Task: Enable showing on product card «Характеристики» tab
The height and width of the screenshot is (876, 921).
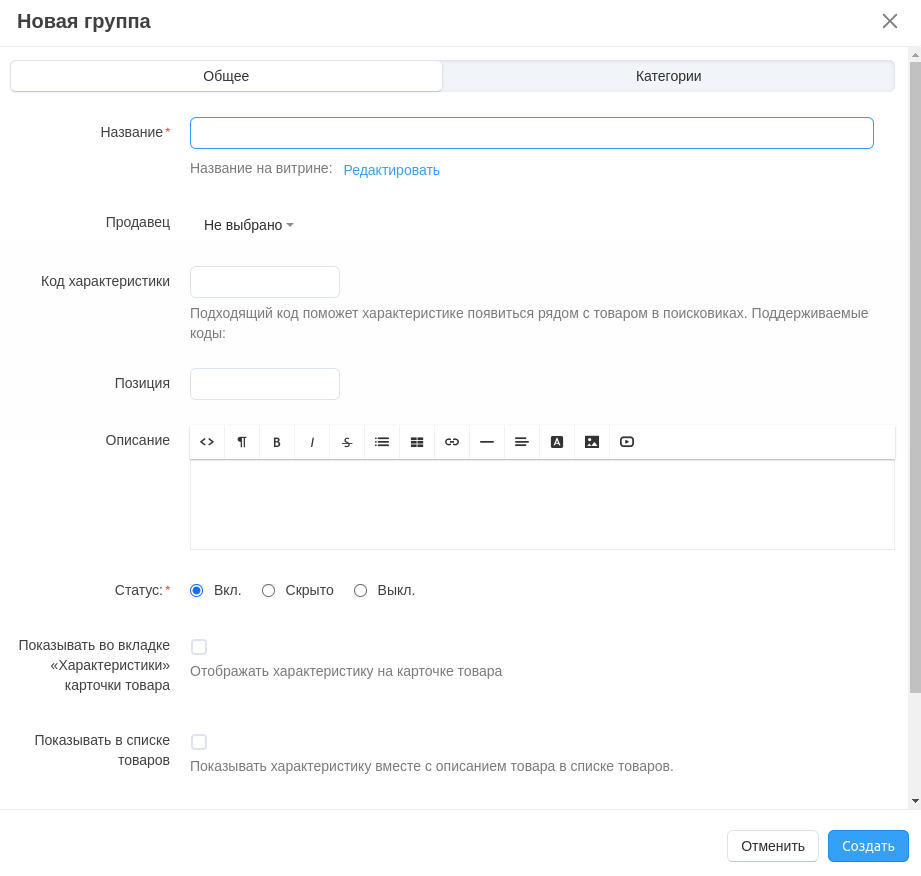Action: pyautogui.click(x=199, y=647)
